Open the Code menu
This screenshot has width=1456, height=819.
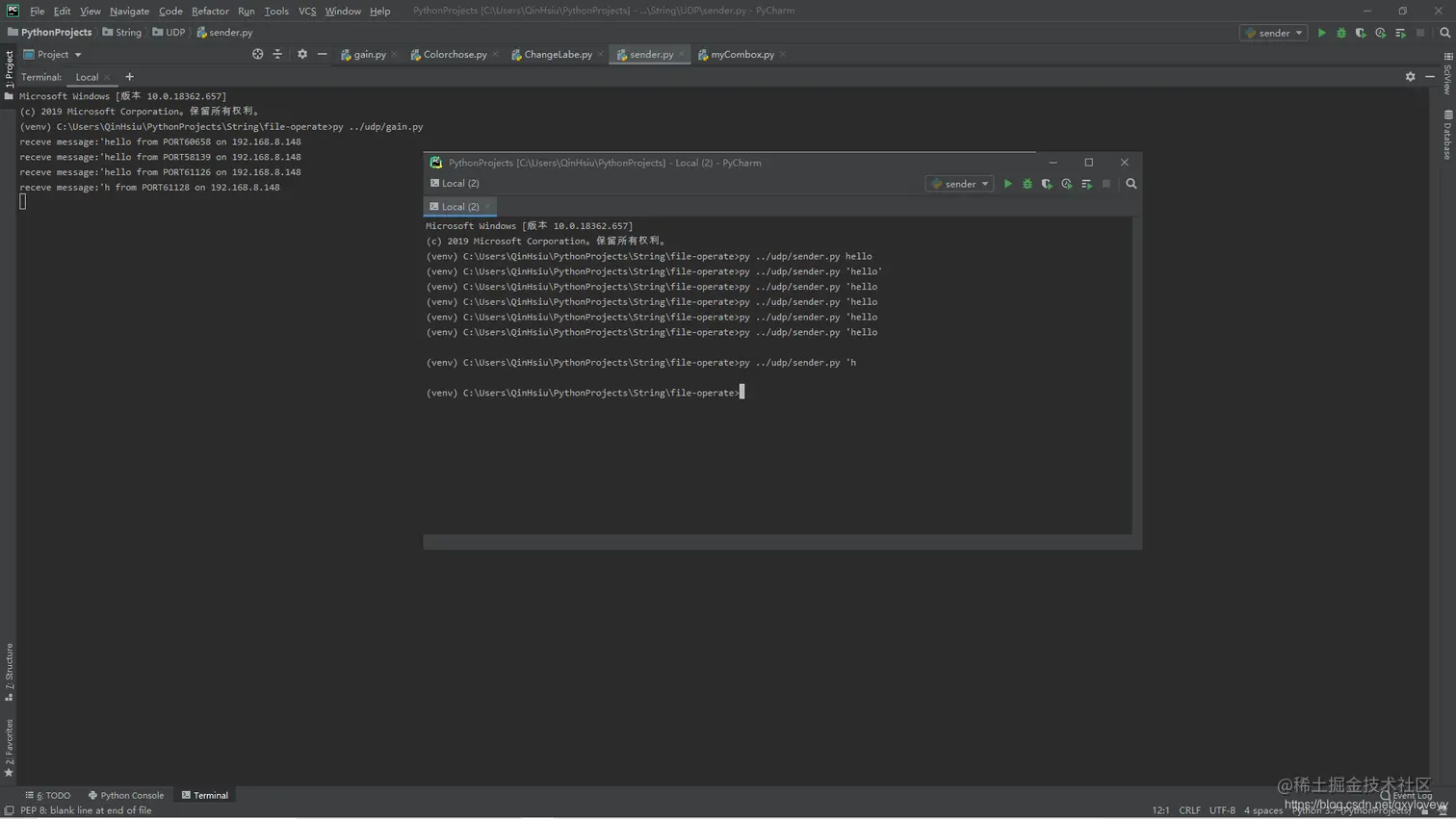[170, 11]
